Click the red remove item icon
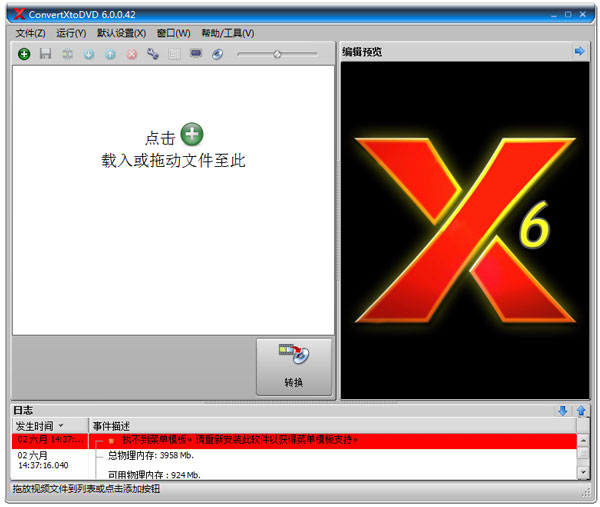The width and height of the screenshot is (600, 507). click(132, 54)
